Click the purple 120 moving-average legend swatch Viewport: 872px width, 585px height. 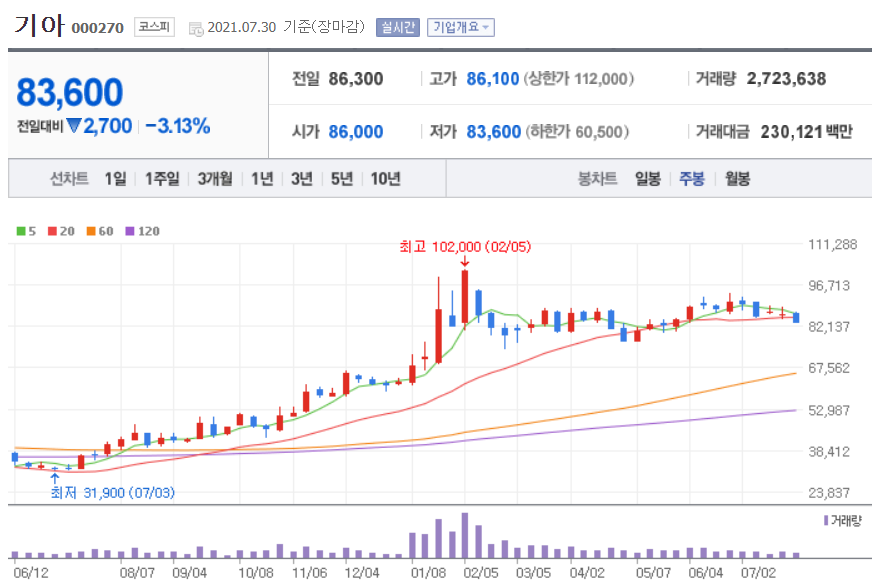(x=130, y=231)
